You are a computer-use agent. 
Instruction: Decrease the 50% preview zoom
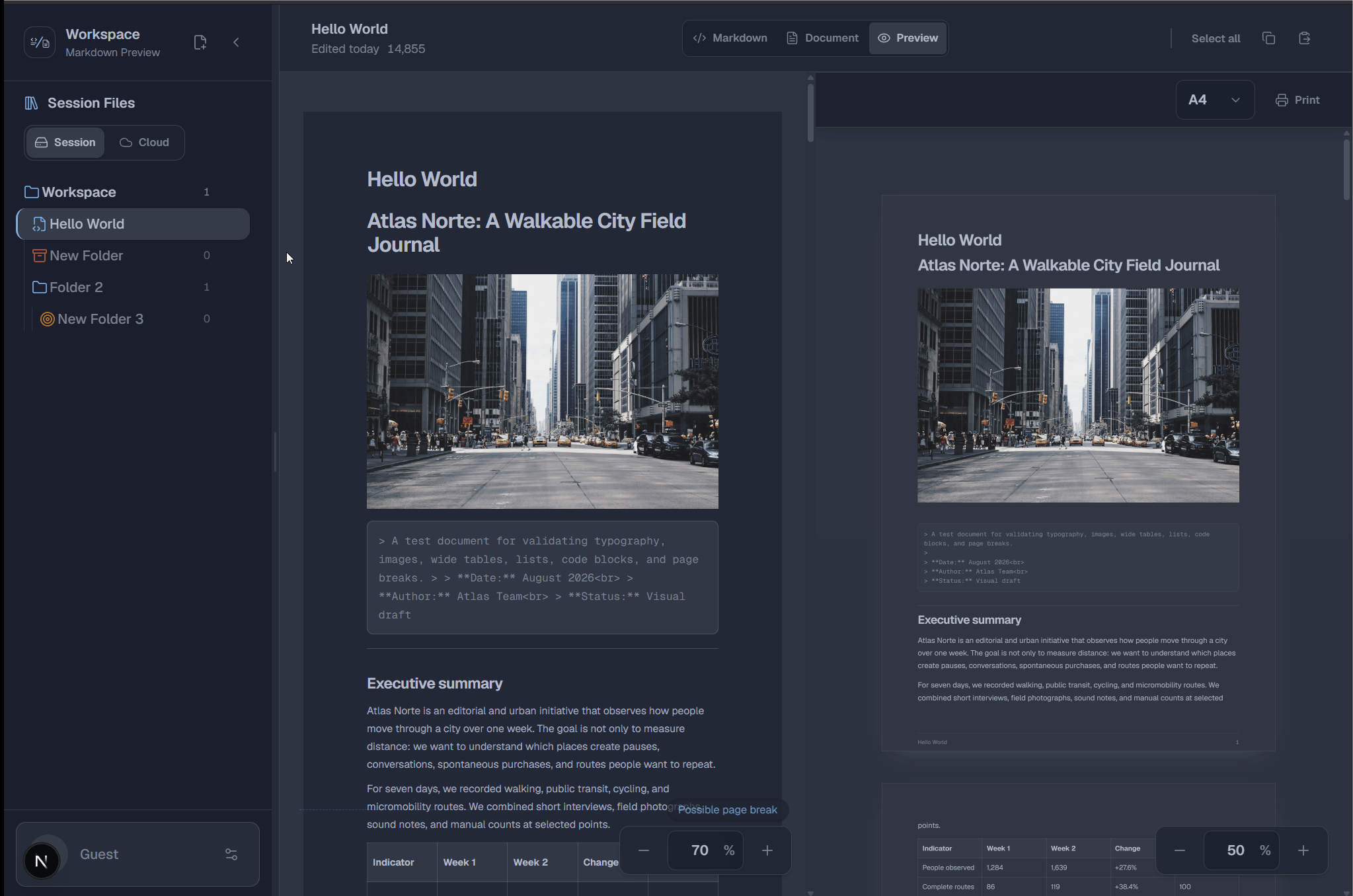(1180, 850)
